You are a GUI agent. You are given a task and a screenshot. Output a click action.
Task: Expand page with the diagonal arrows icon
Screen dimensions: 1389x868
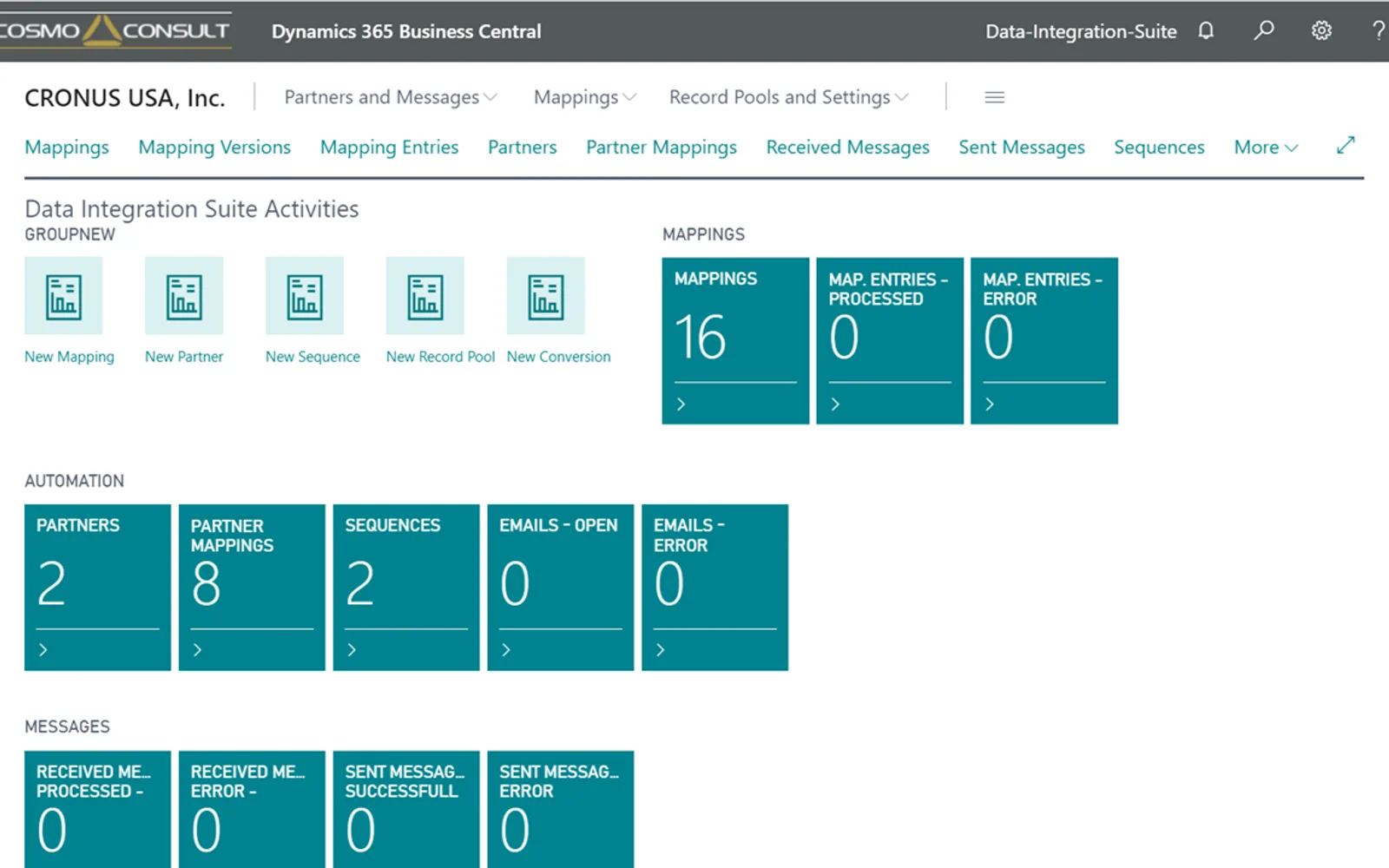point(1346,146)
